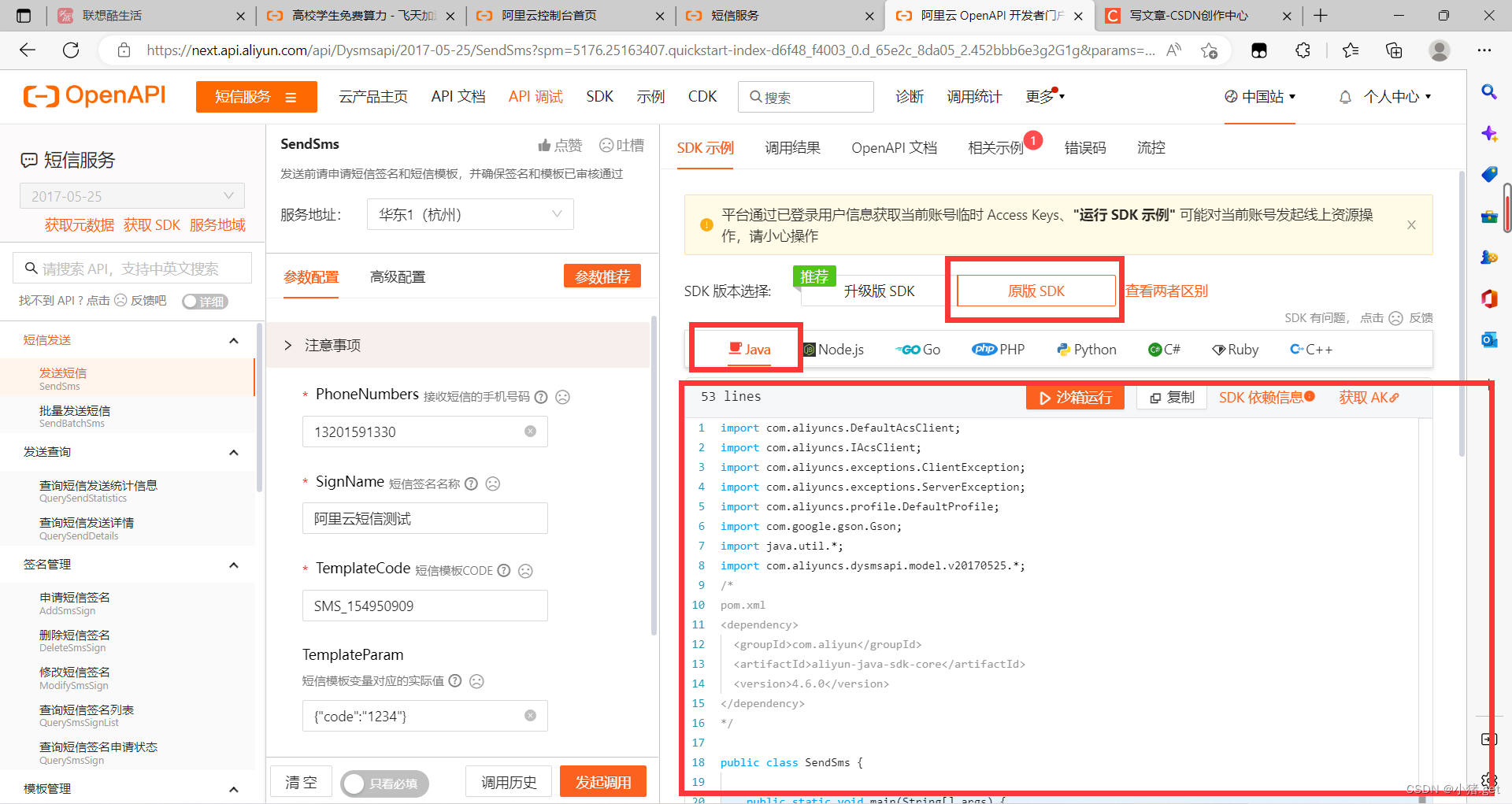Select the Python SDK language tab
Image resolution: width=1512 pixels, height=804 pixels.
(1087, 350)
